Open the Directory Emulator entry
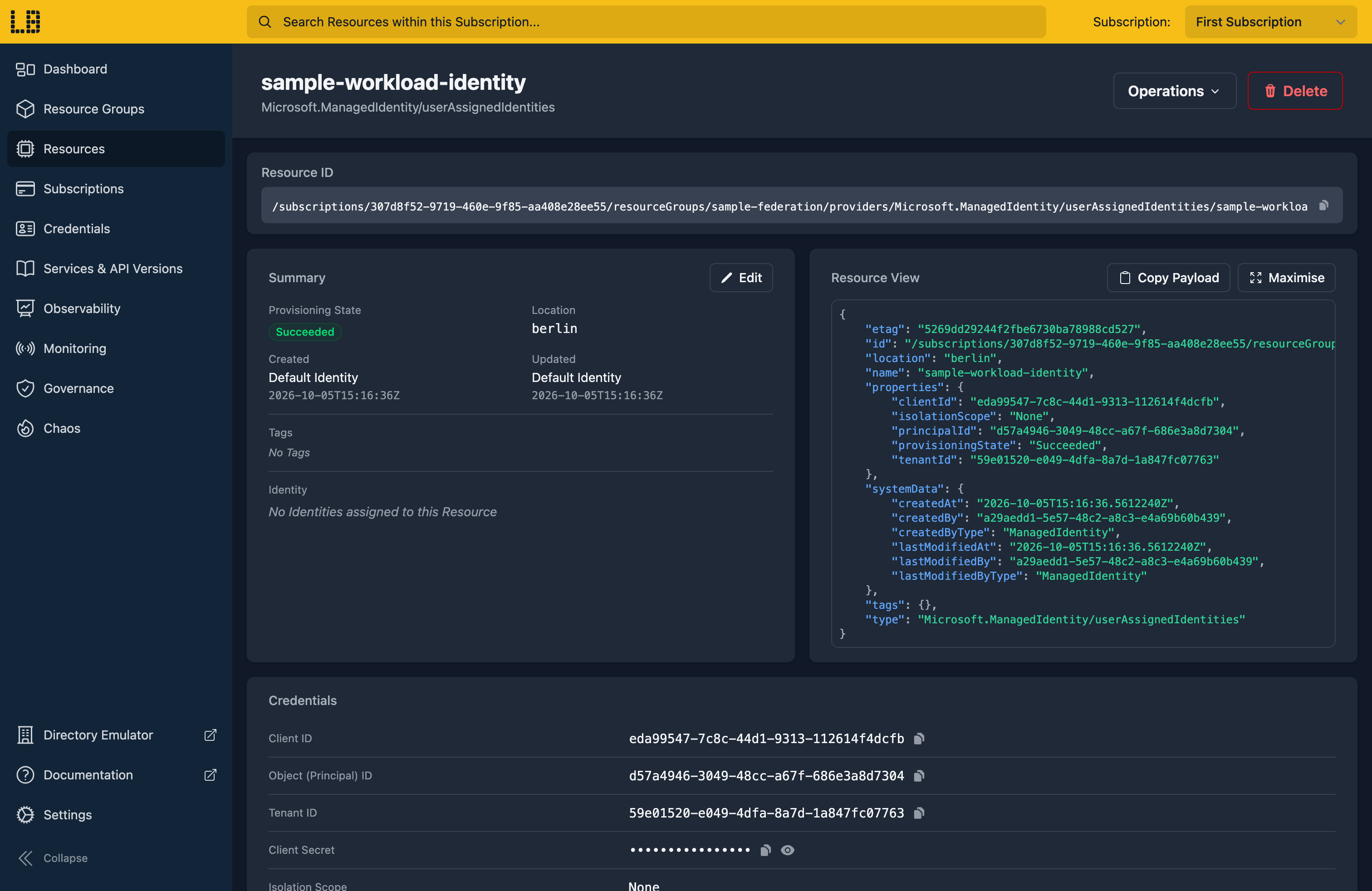 tap(116, 735)
